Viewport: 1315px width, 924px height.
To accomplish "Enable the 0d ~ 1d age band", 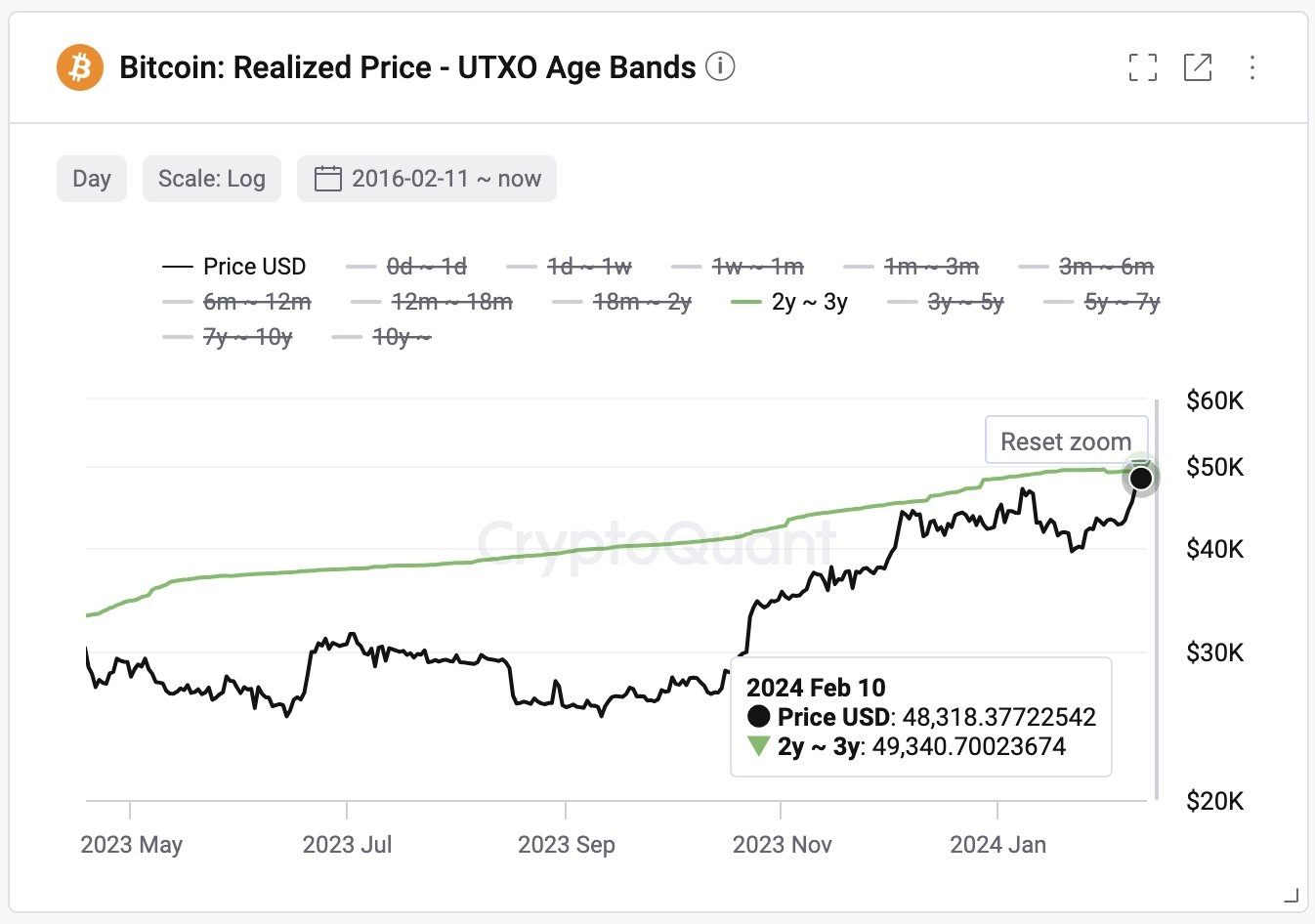I will coord(427,266).
